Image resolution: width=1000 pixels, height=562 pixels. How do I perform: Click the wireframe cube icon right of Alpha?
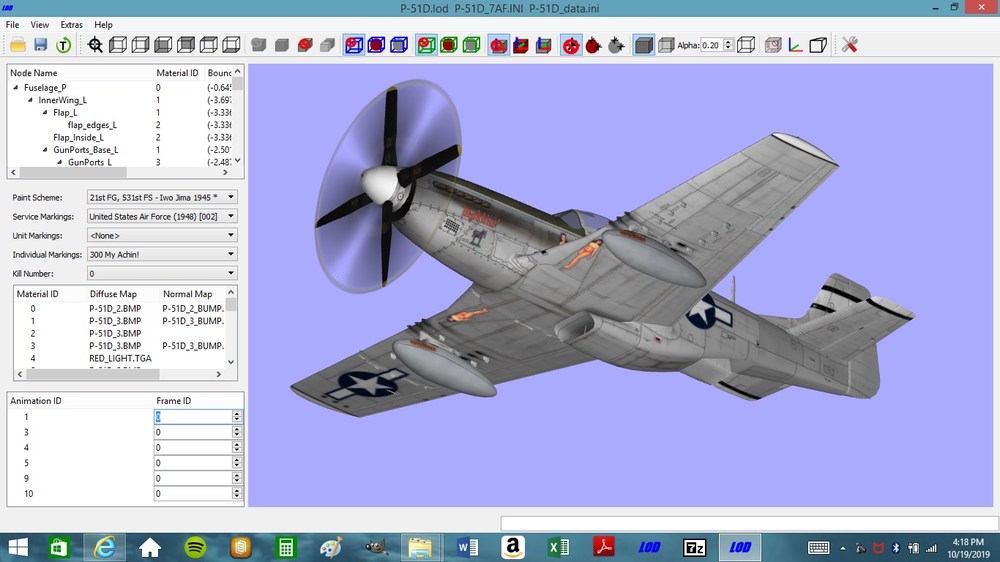(x=746, y=45)
